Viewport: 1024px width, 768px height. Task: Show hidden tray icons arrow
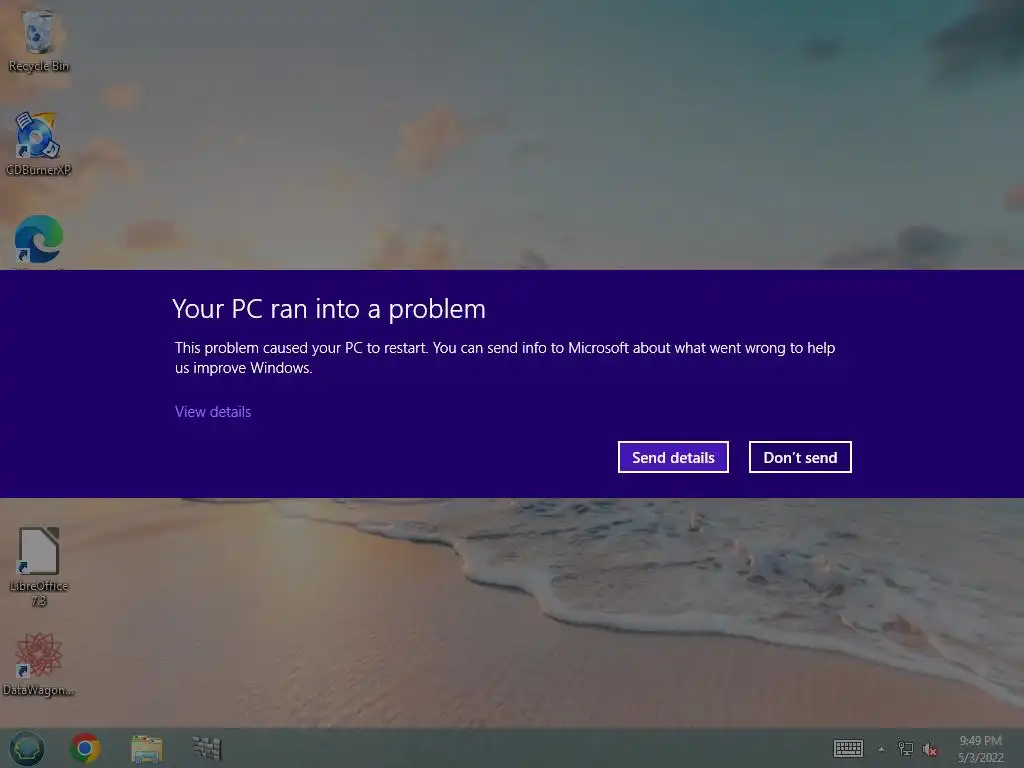tap(882, 749)
